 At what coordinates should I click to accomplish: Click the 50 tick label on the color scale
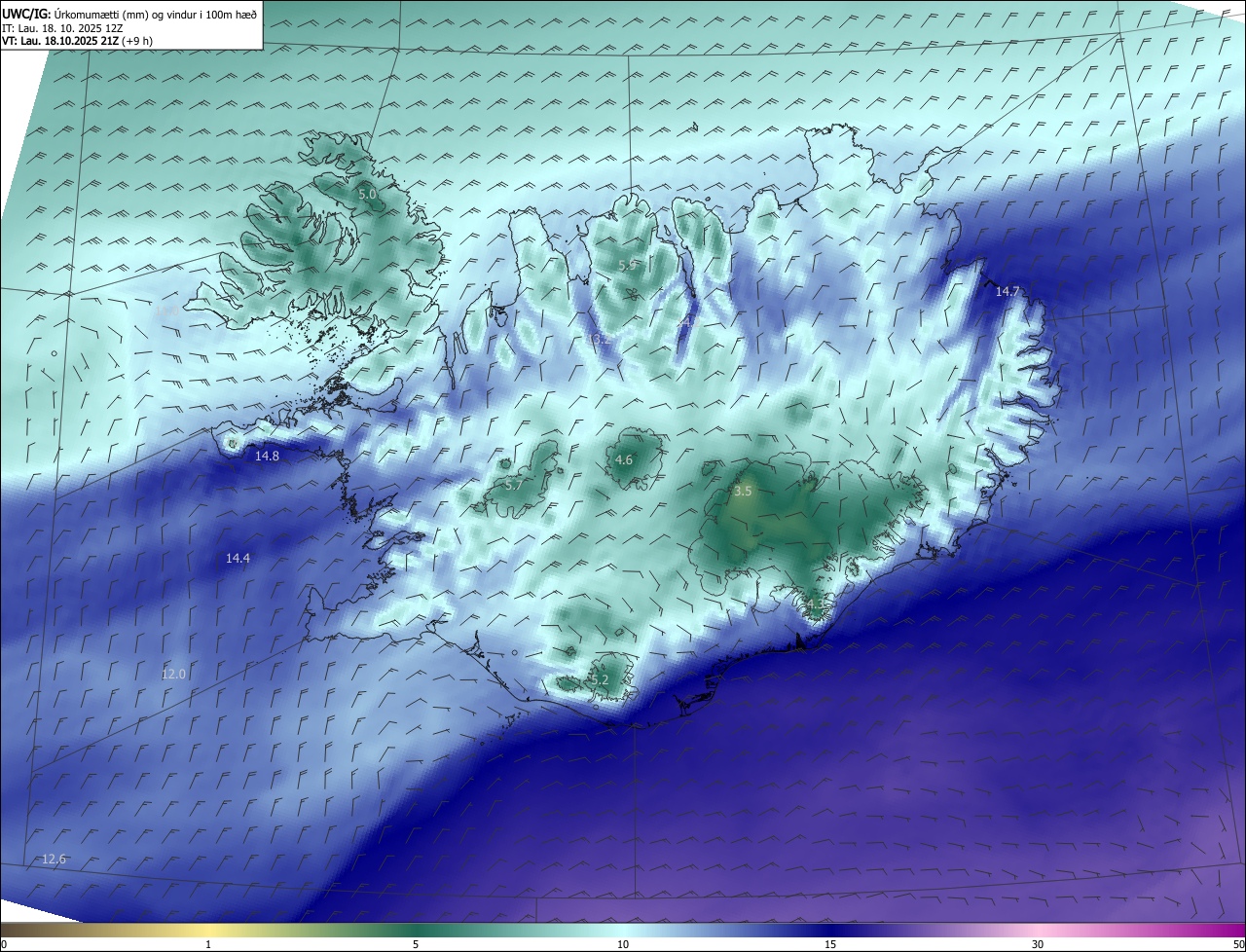[1238, 944]
